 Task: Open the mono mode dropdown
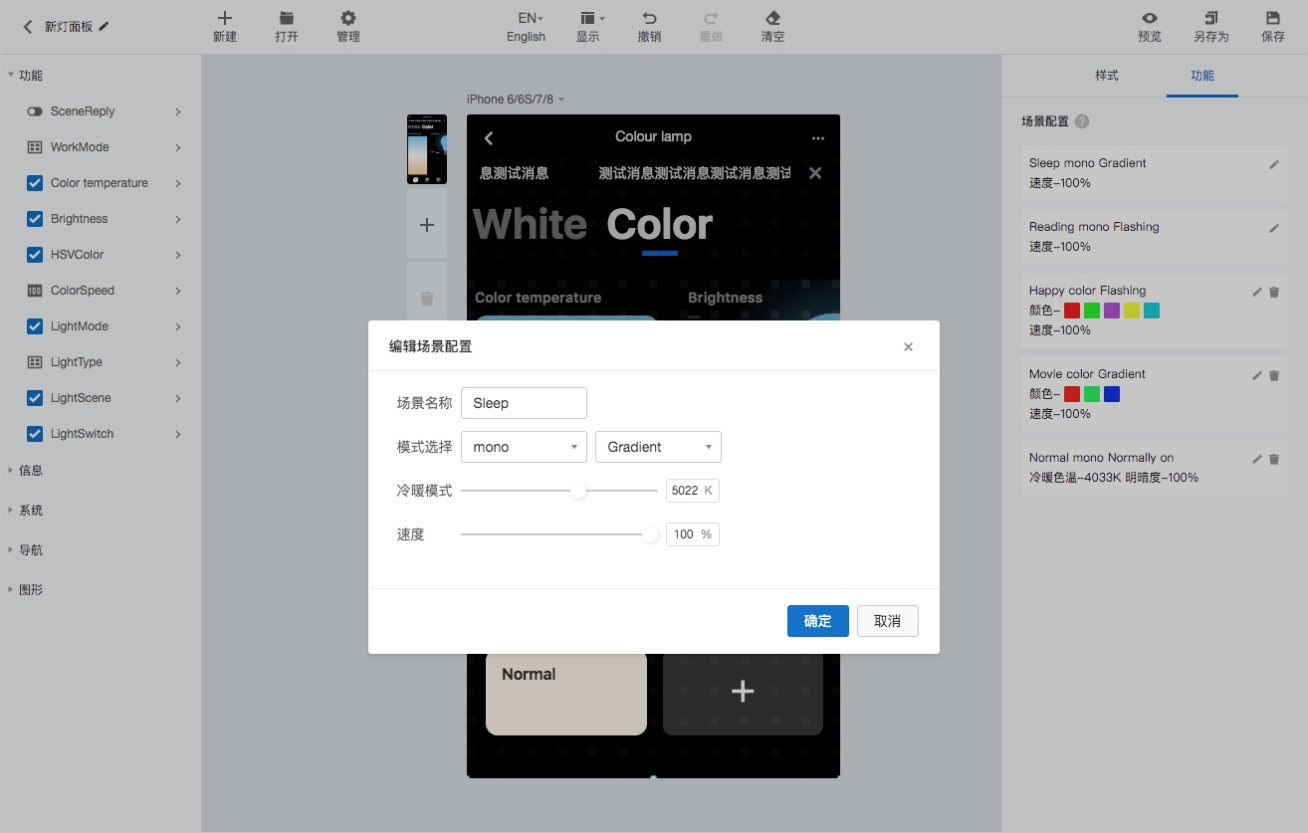(524, 447)
